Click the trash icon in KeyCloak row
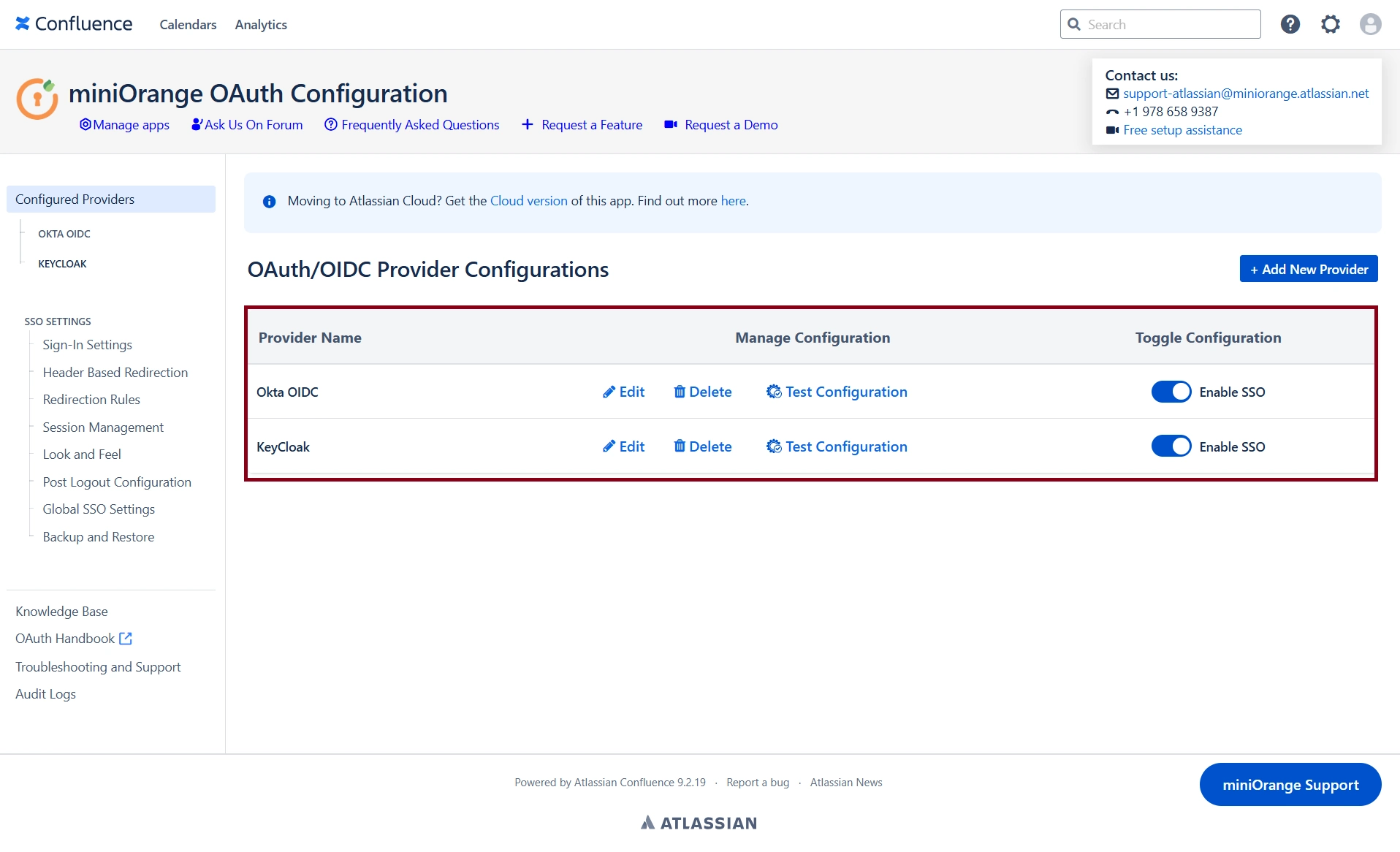Viewport: 1400px width, 852px height. click(680, 446)
